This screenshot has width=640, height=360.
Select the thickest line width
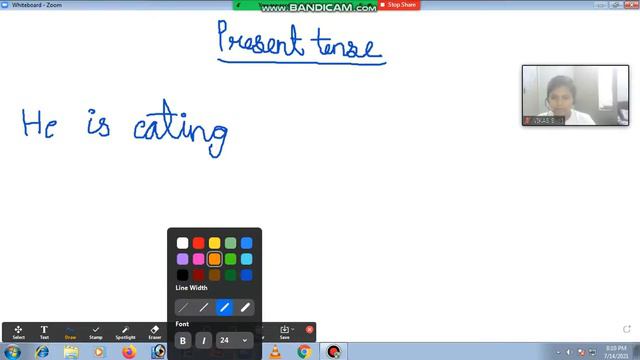245,307
